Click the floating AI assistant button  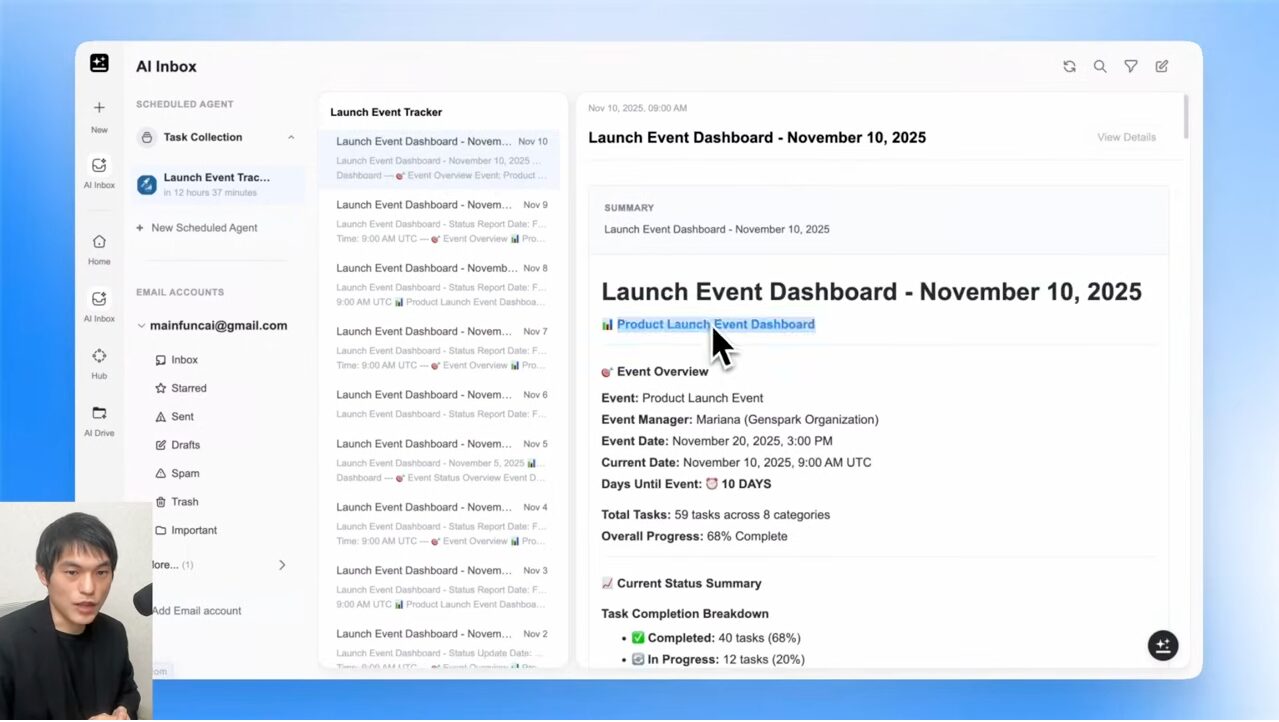pos(1162,645)
